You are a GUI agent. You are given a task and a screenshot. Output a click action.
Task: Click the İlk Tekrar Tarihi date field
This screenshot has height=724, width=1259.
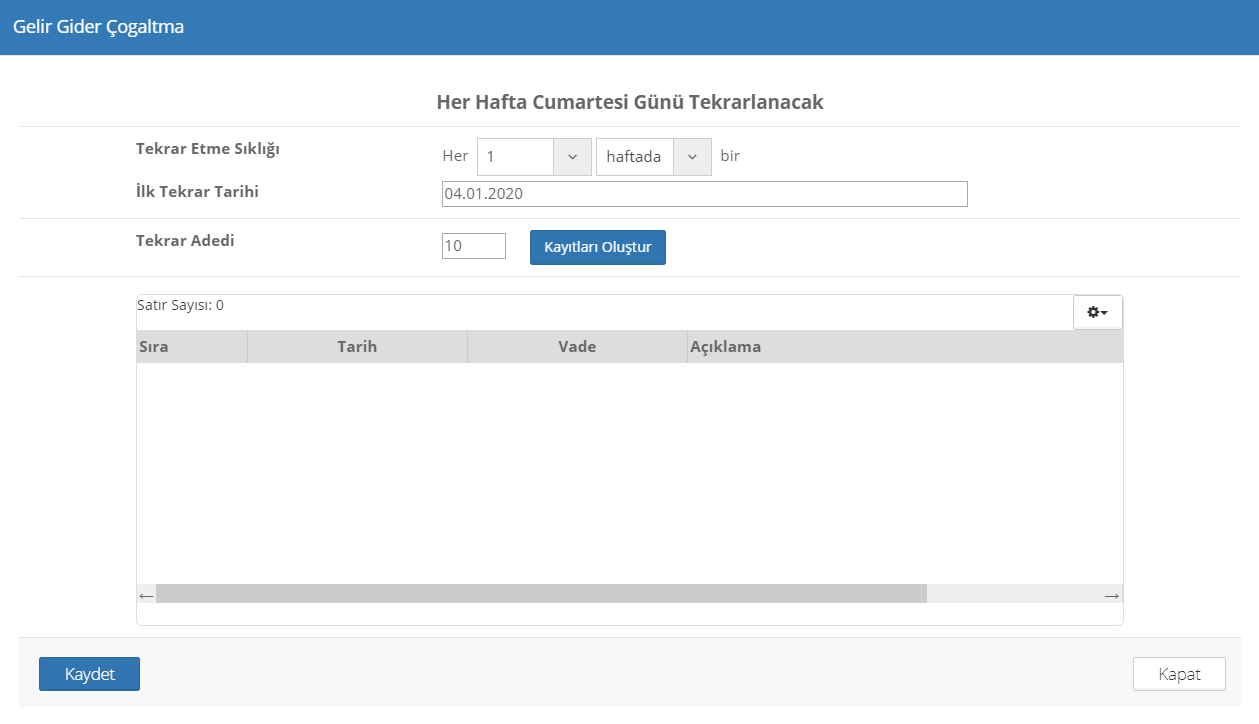tap(704, 194)
